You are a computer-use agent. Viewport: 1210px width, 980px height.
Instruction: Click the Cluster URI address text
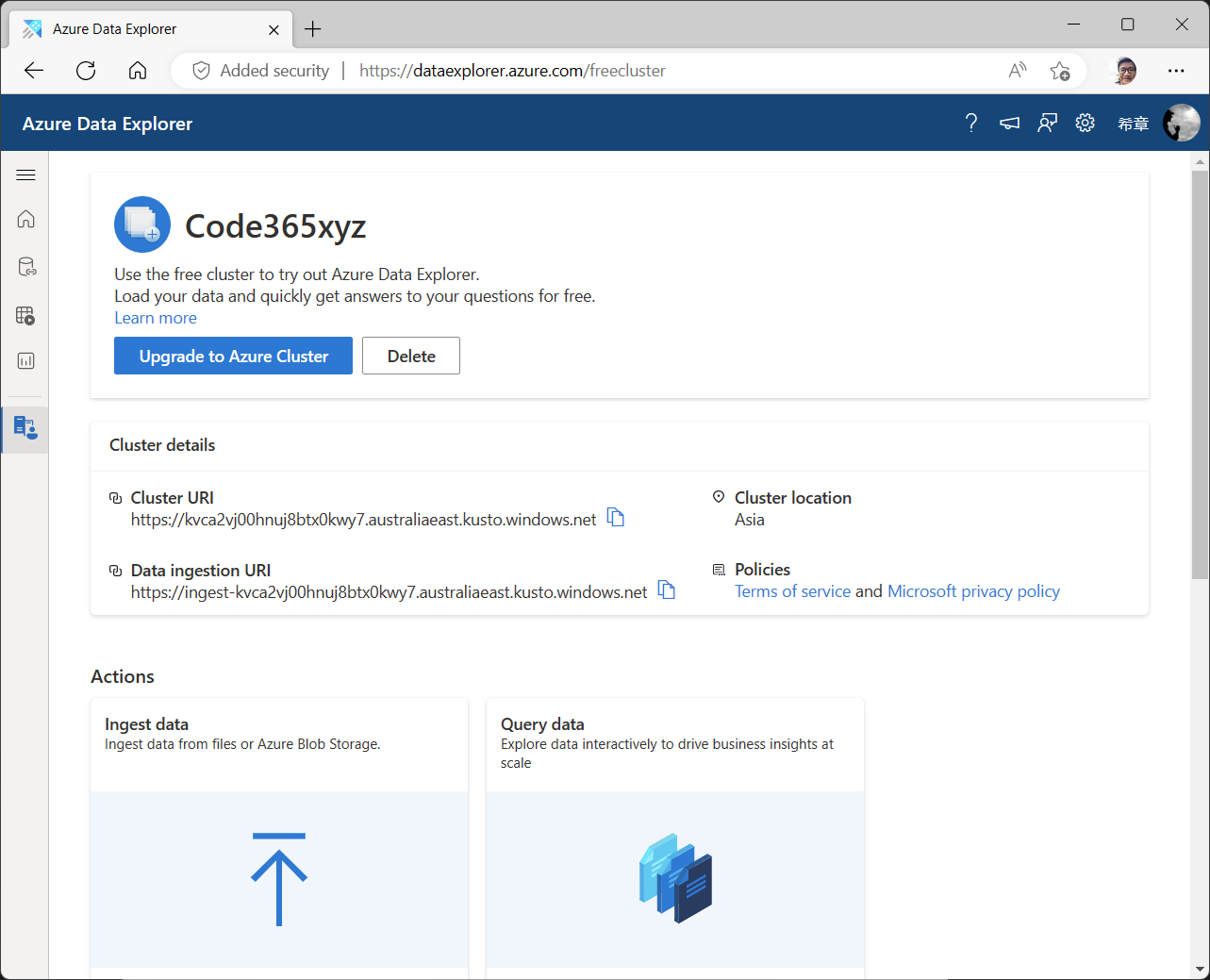tap(364, 520)
